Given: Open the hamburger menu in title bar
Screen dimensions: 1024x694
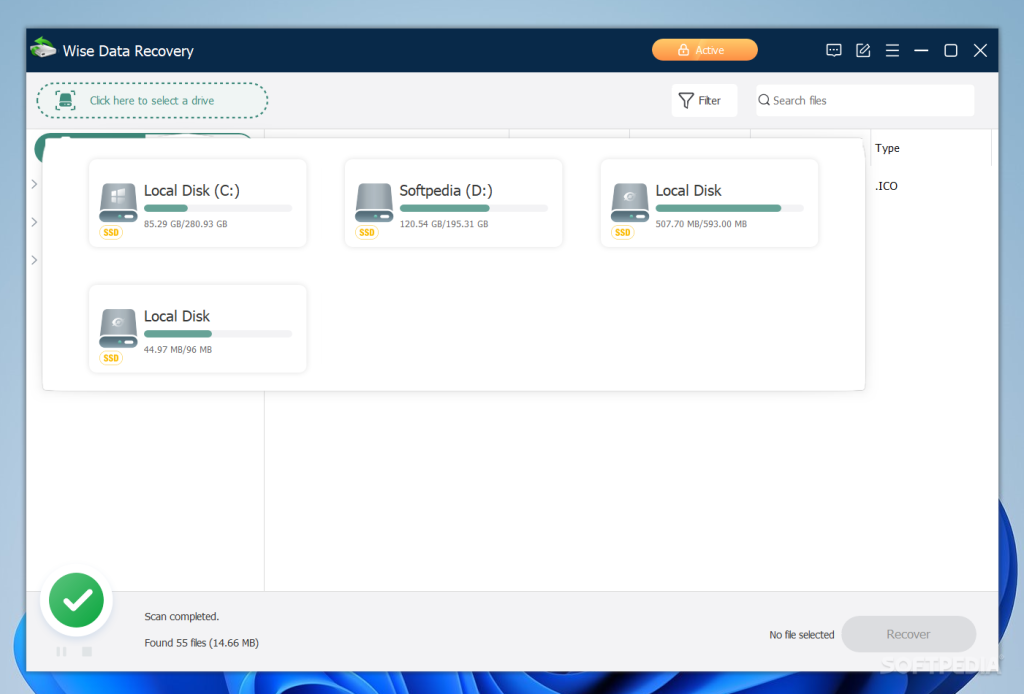Looking at the screenshot, I should [x=892, y=50].
